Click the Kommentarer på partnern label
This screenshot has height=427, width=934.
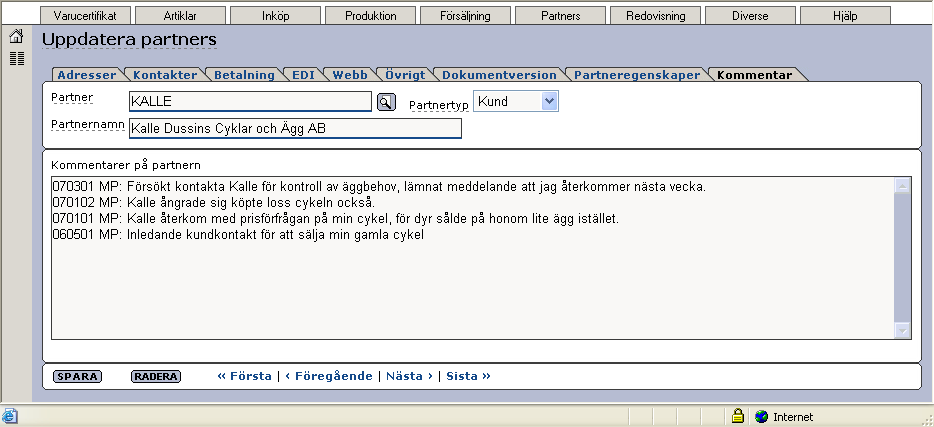[126, 165]
